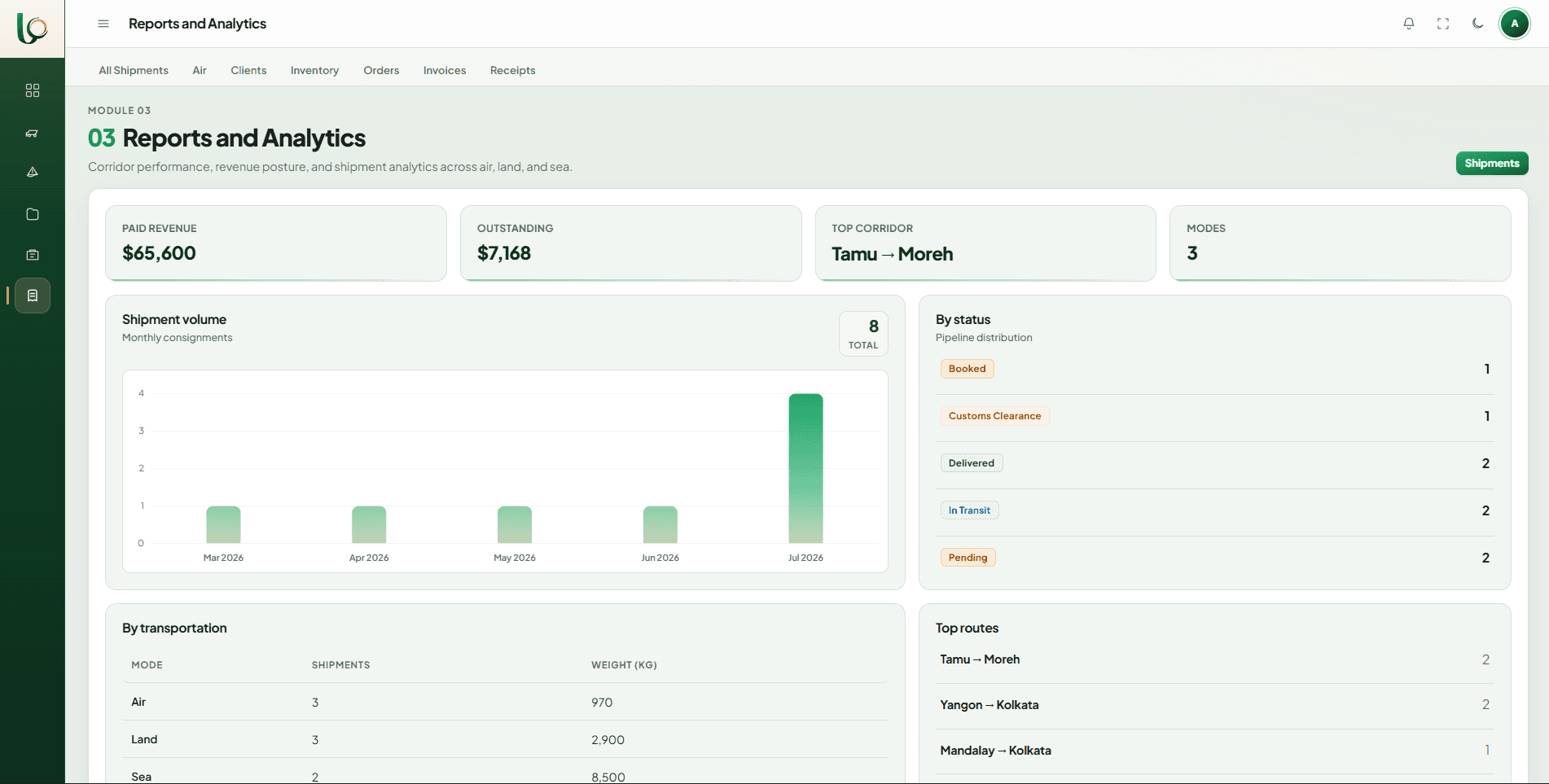This screenshot has height=784, width=1549.
Task: Open the clipboard orders icon in the sidebar
Action: point(33,255)
